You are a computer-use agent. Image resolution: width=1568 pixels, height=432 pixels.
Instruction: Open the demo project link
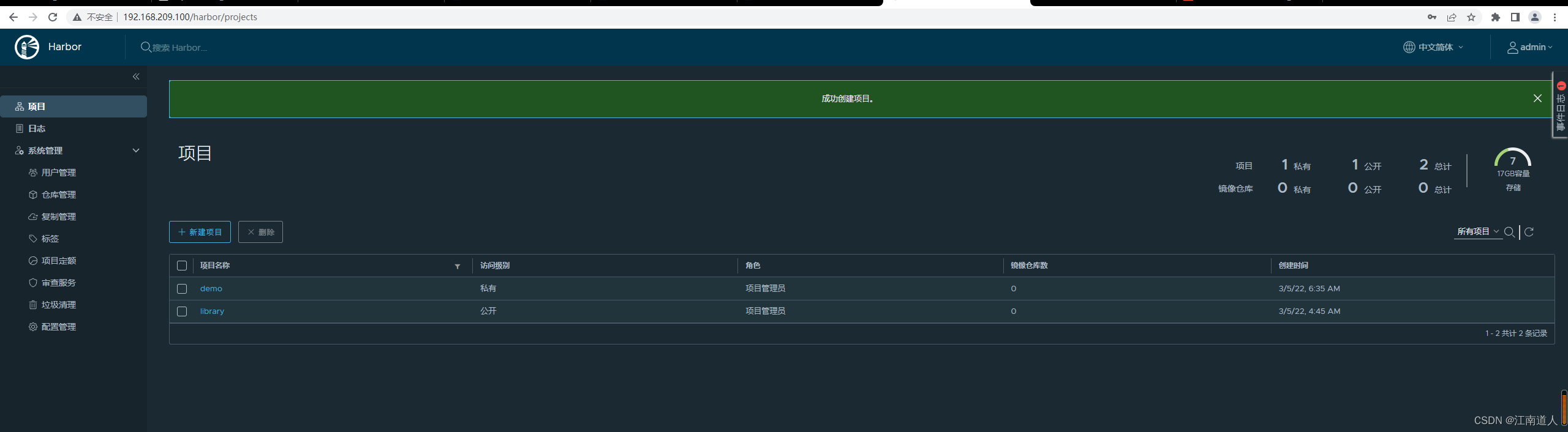click(211, 289)
